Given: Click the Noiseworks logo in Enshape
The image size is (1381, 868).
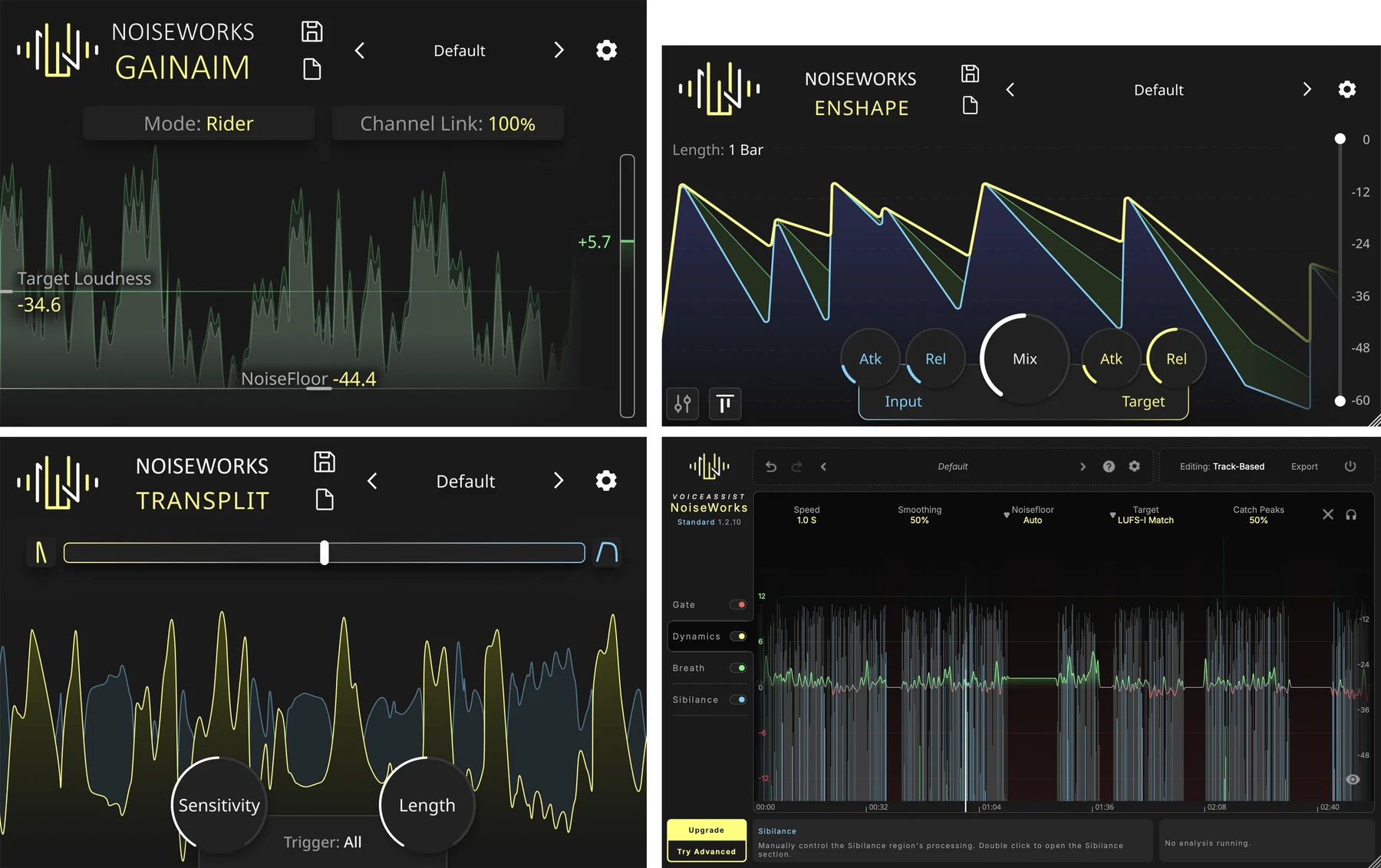Looking at the screenshot, I should point(719,89).
